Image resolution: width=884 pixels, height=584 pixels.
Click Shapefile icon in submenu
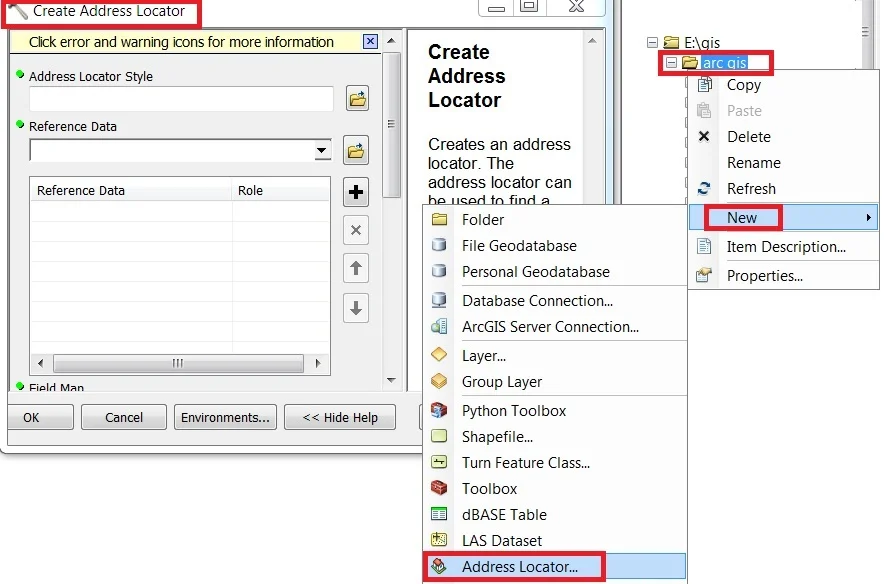(439, 436)
